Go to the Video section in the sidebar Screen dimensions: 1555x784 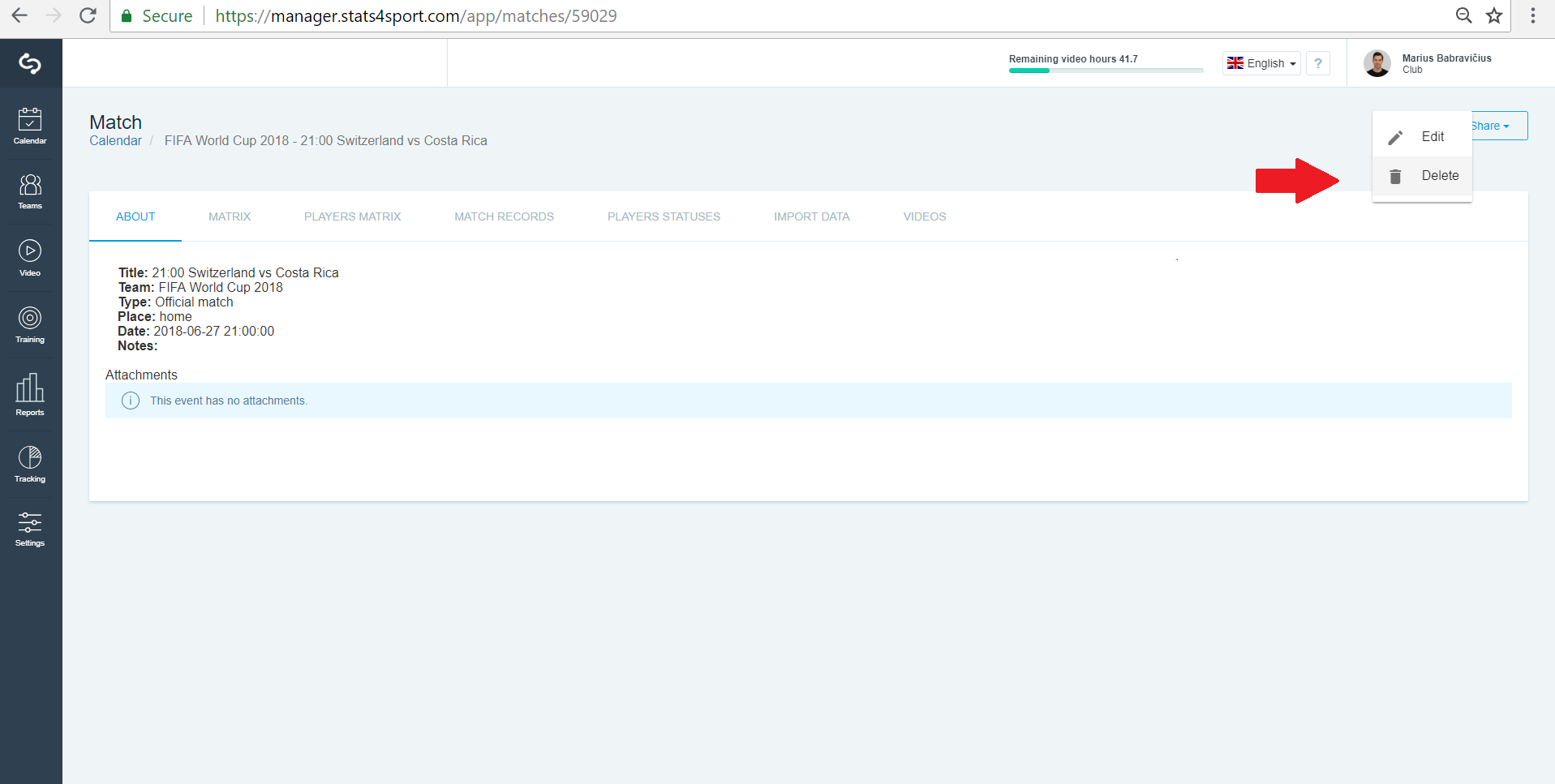pyautogui.click(x=30, y=258)
